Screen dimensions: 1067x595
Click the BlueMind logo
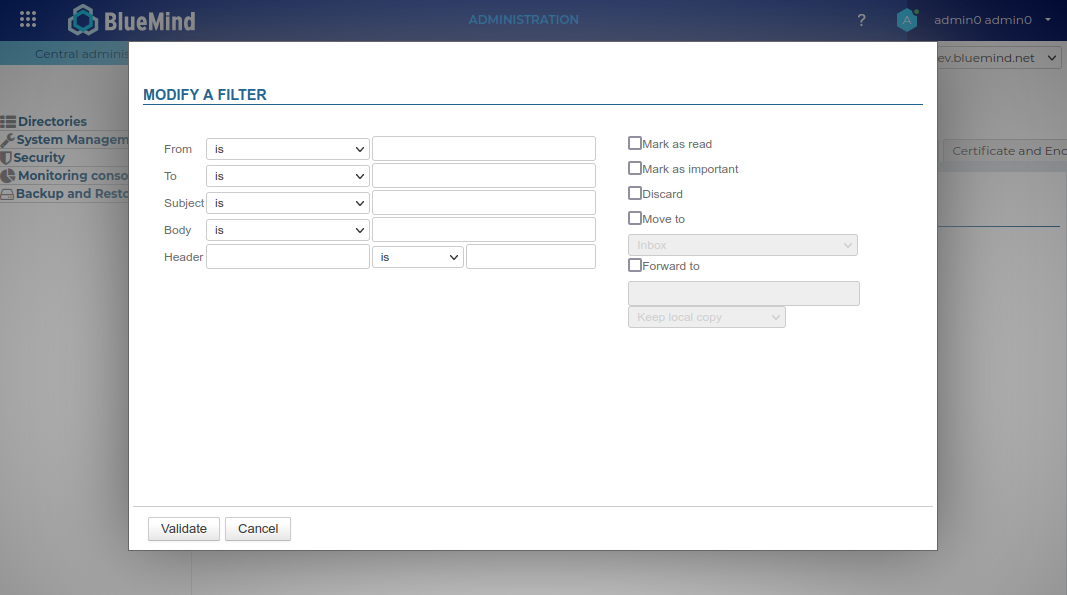131,20
